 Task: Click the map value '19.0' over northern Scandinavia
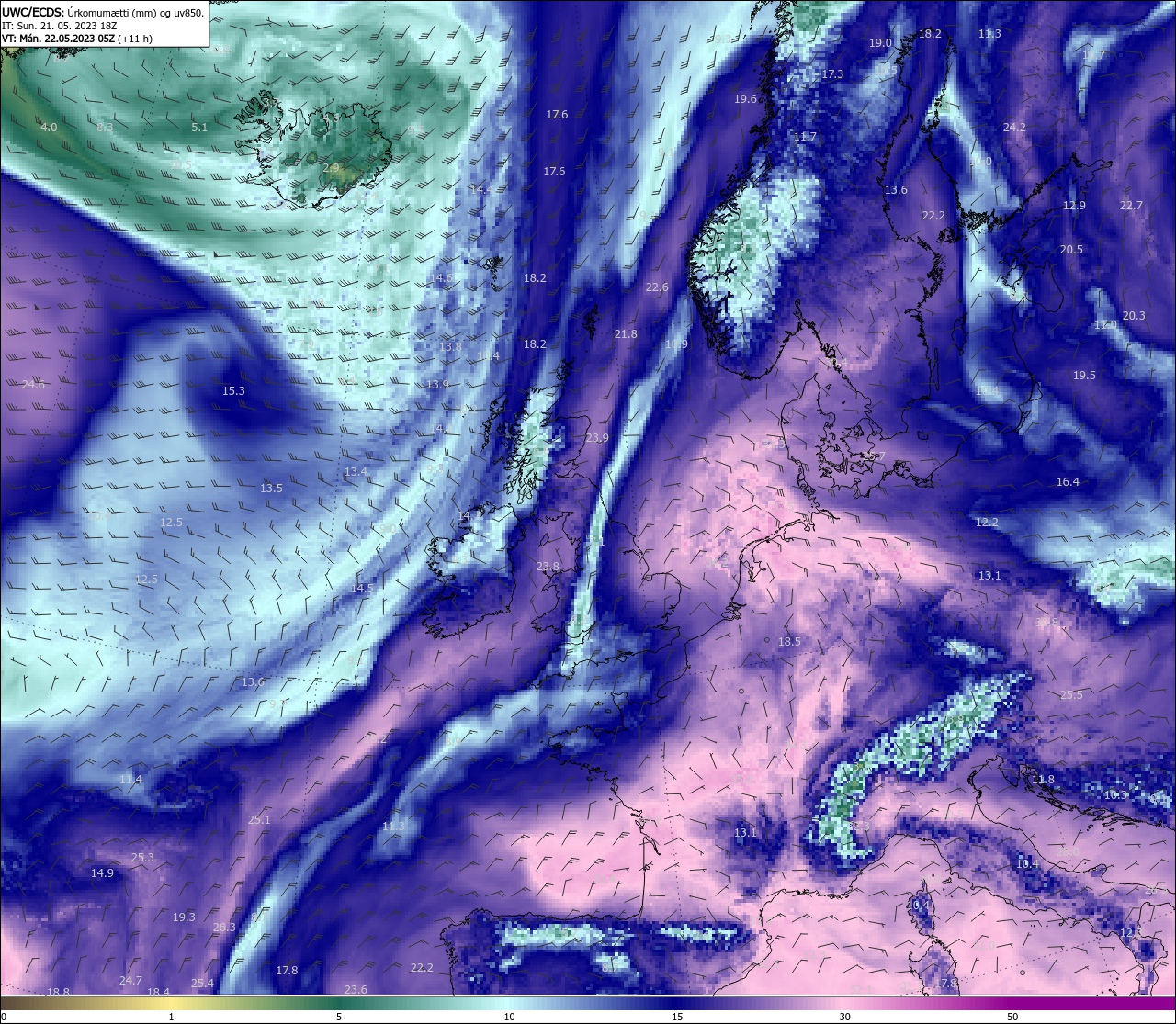pyautogui.click(x=880, y=43)
